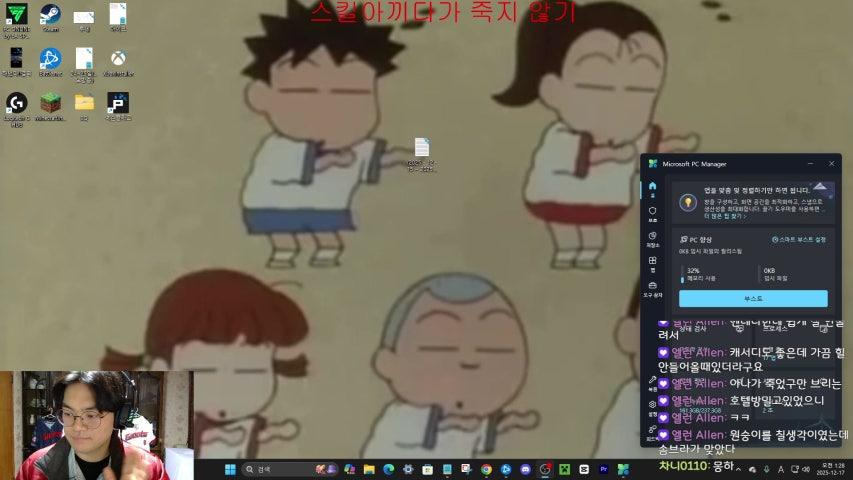Open the Toolbox tab in PC Manager
This screenshot has width=853, height=480.
click(652, 289)
